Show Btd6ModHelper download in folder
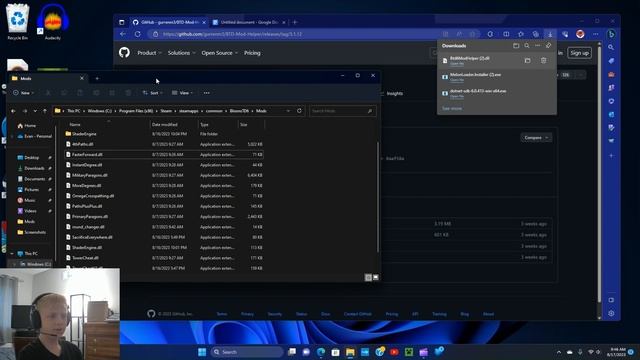The width and height of the screenshot is (640, 360). click(x=527, y=60)
